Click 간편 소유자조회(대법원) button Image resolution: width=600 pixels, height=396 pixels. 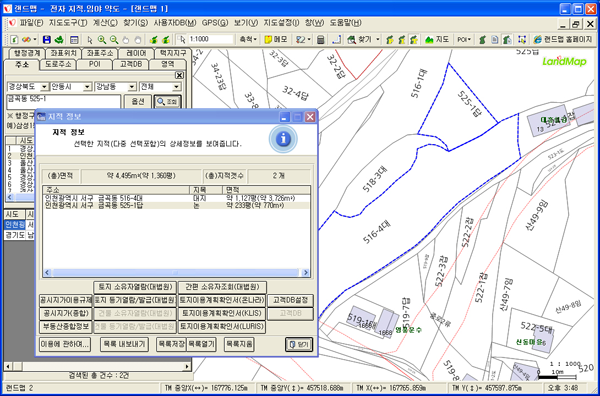[x=222, y=287]
